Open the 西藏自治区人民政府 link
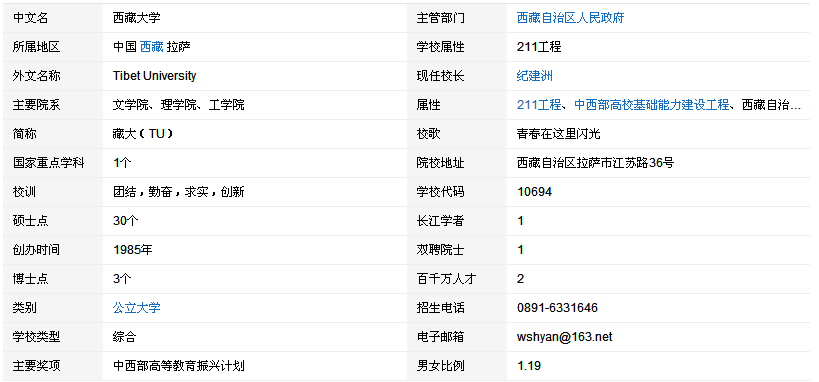Image resolution: width=819 pixels, height=382 pixels. pyautogui.click(x=570, y=18)
